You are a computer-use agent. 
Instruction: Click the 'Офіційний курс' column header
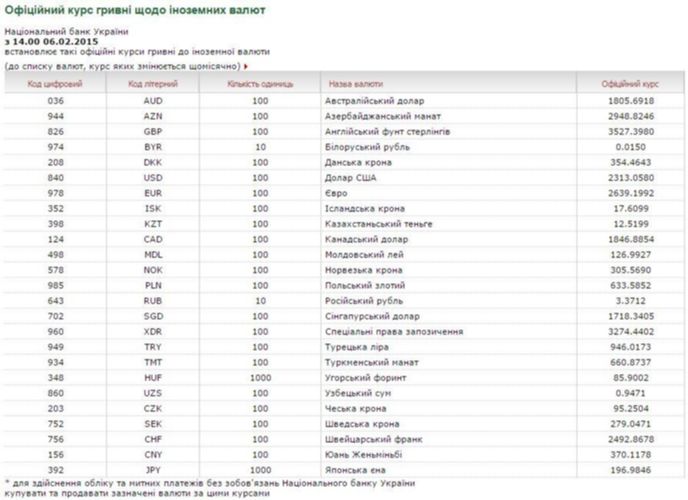(x=630, y=84)
